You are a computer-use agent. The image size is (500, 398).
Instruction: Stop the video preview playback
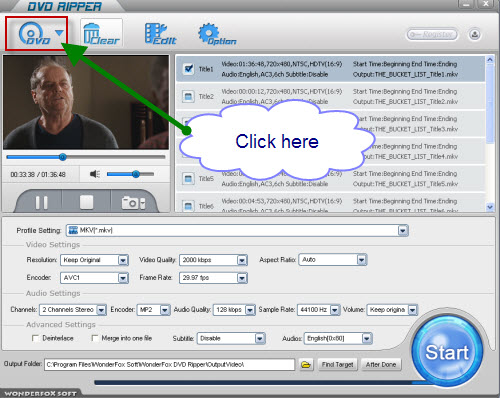(86, 202)
